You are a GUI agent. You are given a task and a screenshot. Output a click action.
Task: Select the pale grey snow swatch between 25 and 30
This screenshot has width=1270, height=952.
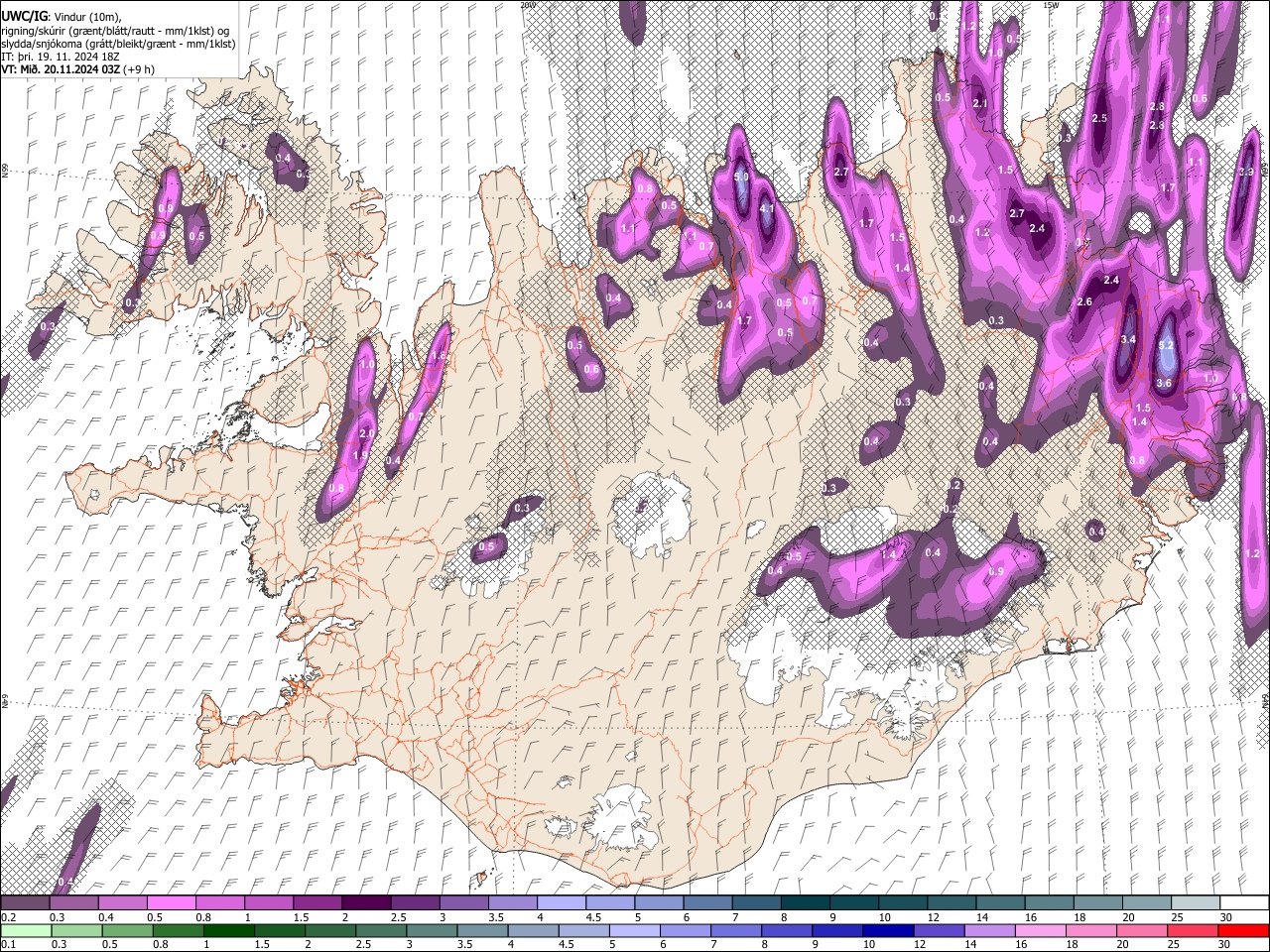[1194, 902]
